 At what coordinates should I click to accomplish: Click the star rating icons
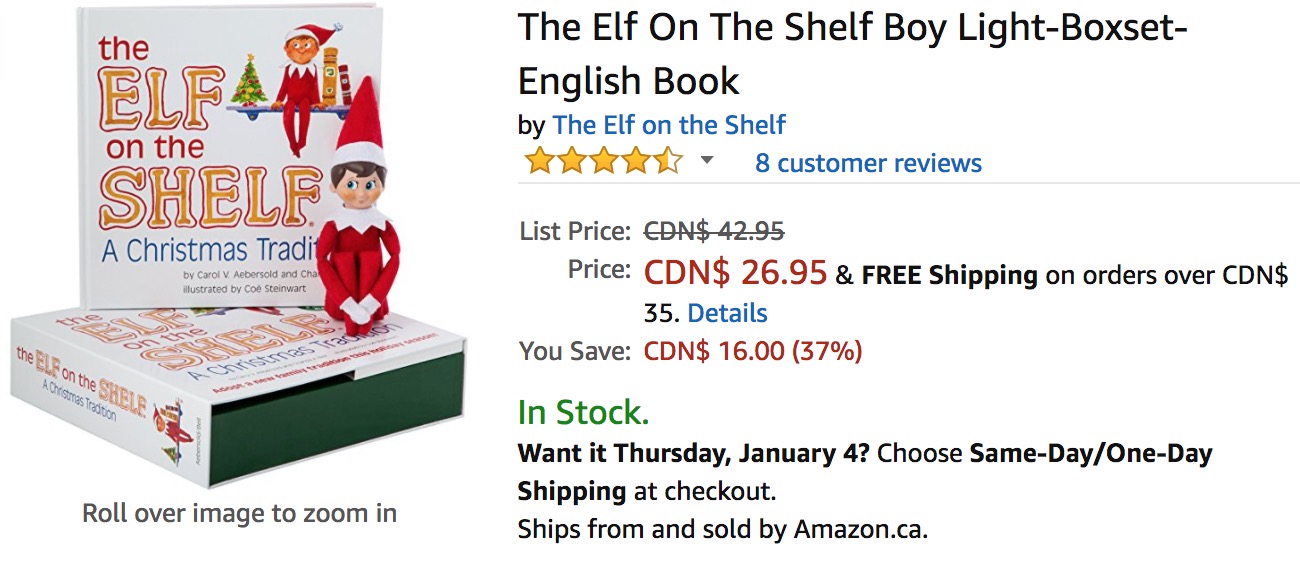(603, 162)
